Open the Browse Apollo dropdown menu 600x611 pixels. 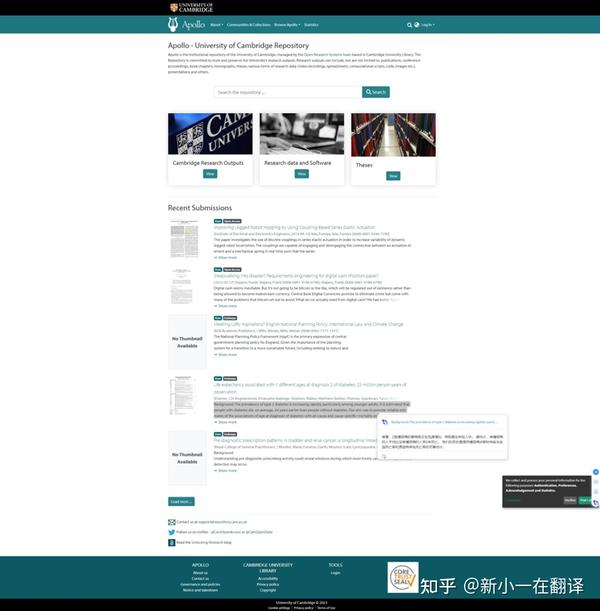click(x=287, y=25)
